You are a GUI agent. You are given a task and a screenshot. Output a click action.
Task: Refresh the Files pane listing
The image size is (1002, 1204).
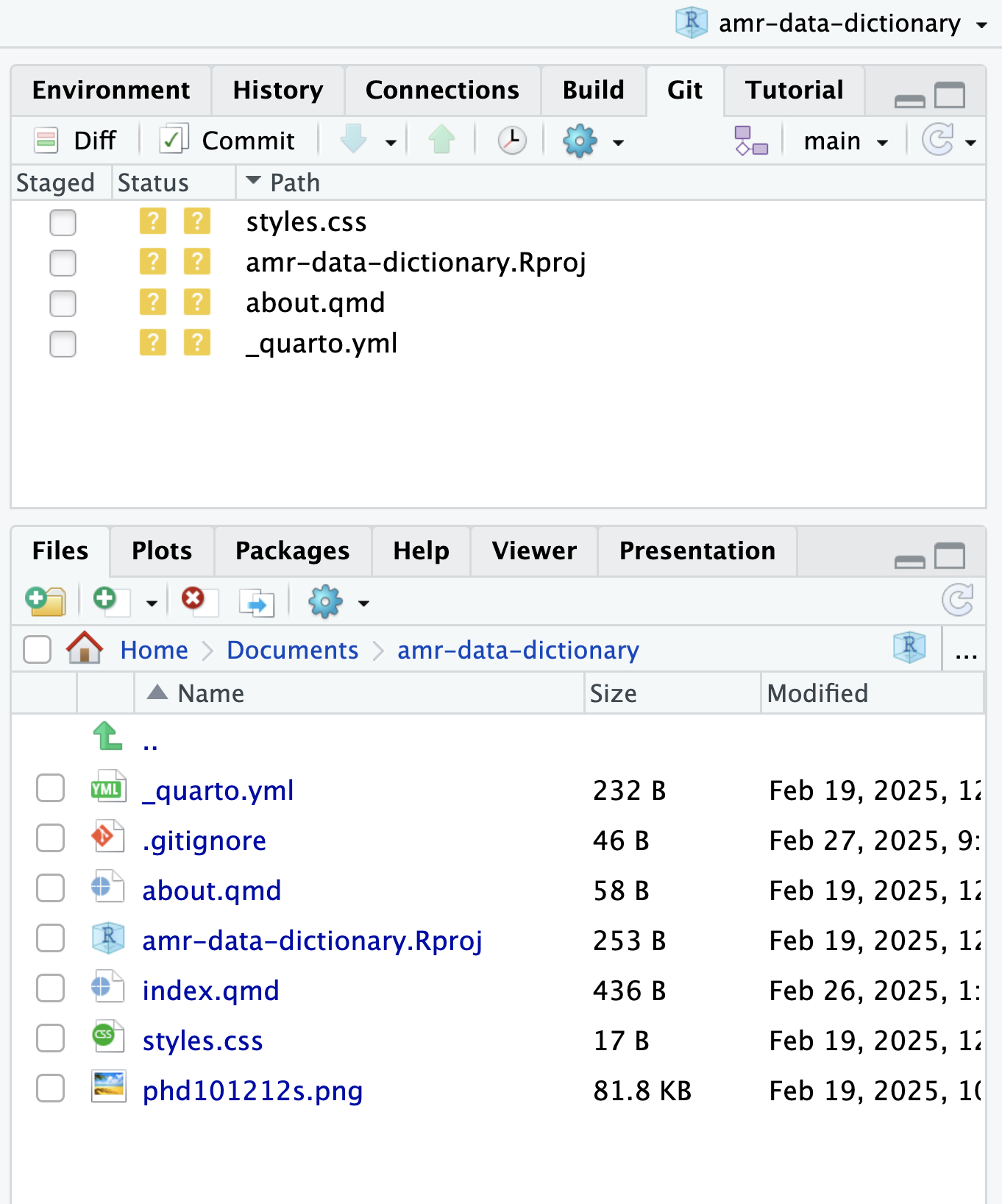click(958, 600)
